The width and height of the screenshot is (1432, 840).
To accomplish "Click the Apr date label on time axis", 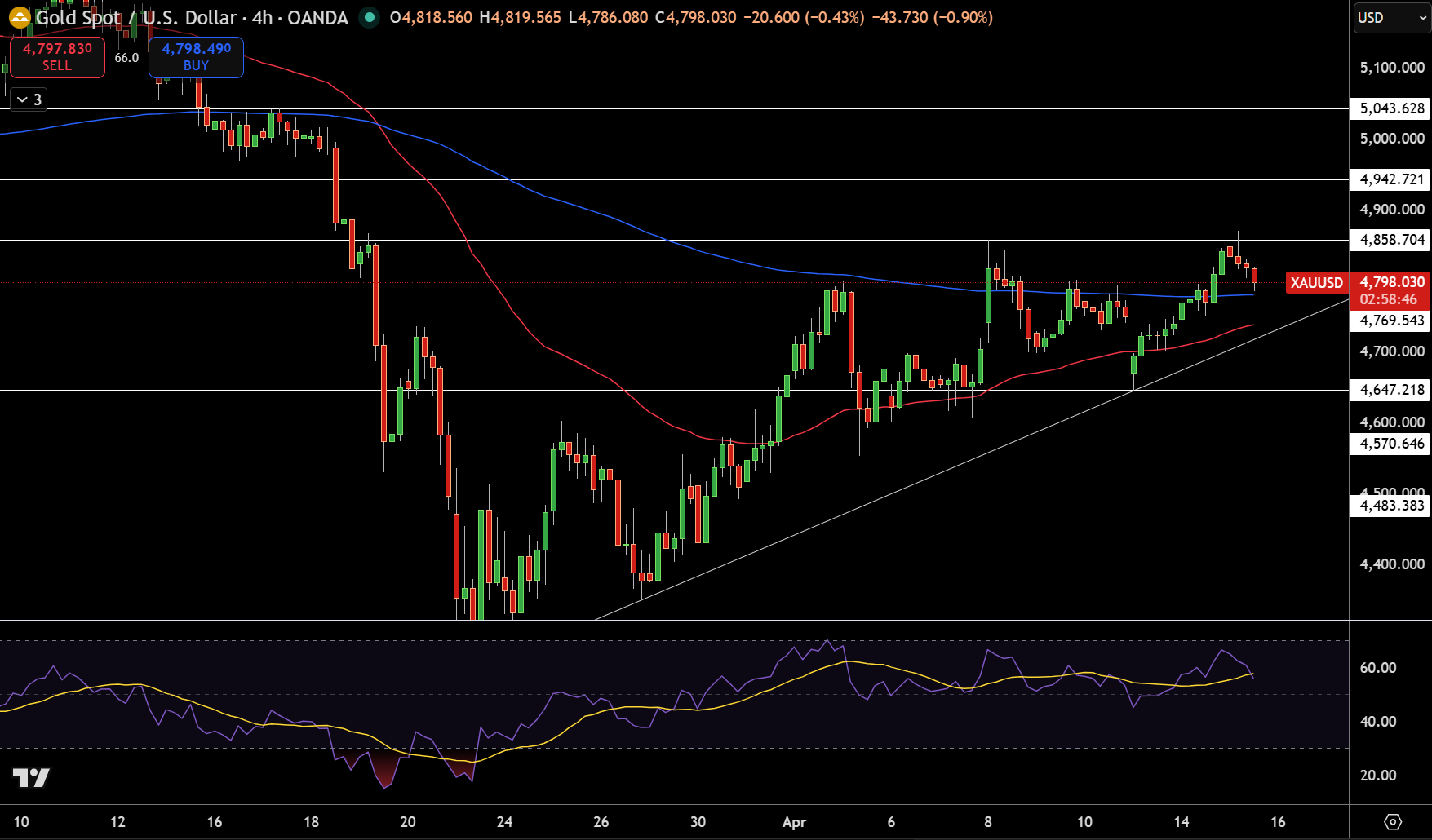I will pos(794,822).
